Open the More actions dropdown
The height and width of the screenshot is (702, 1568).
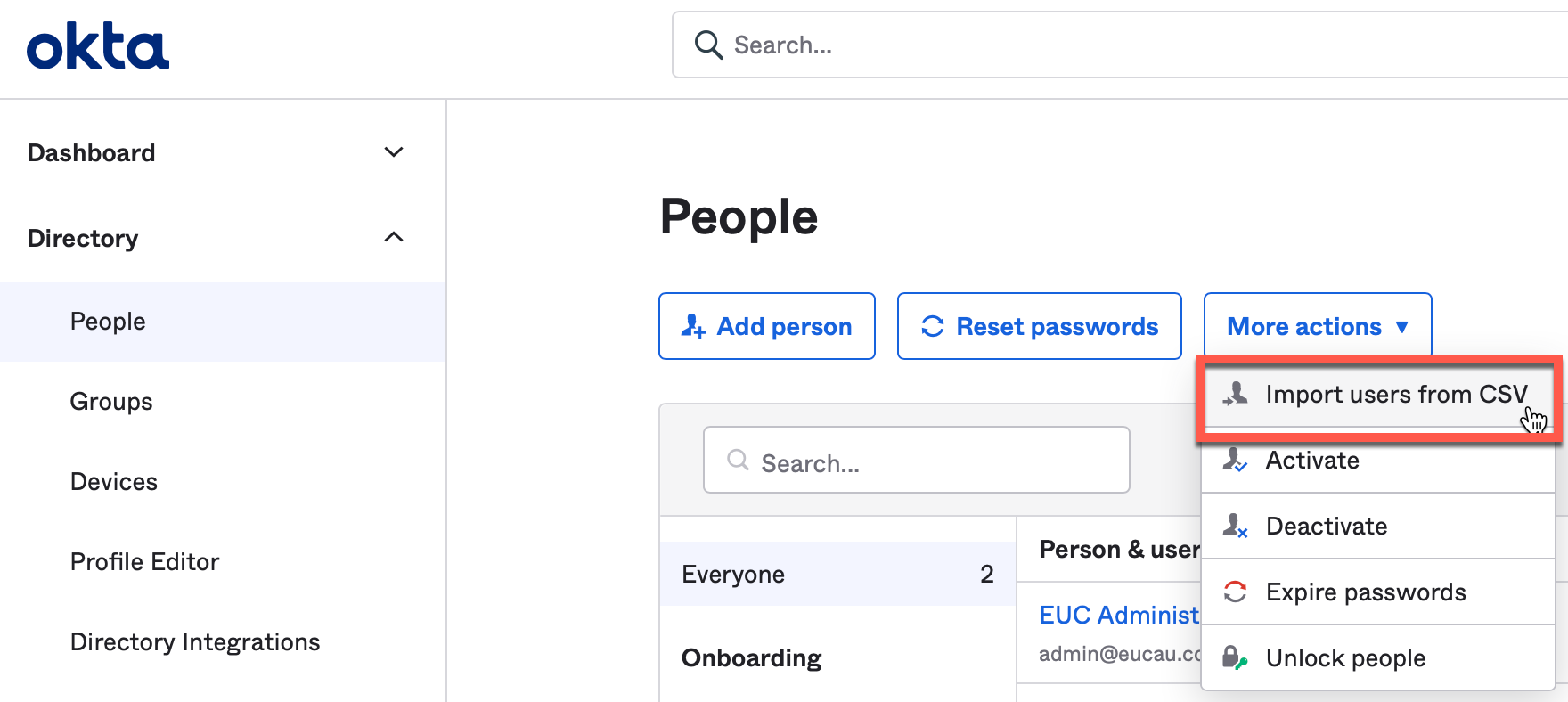1317,327
